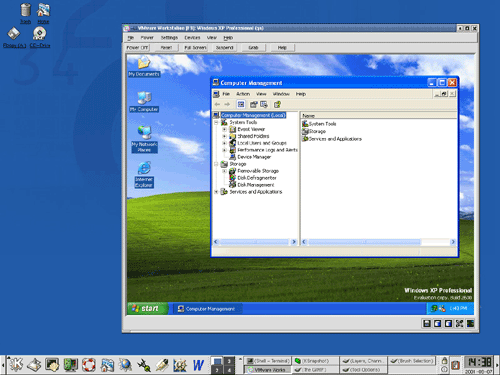Collapse the Storage tree node
The image size is (500, 375).
(216, 164)
